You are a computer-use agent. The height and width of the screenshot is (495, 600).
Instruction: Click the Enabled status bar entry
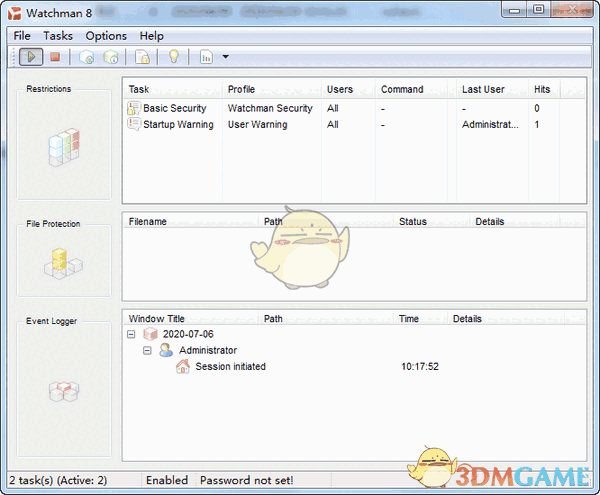point(167,480)
